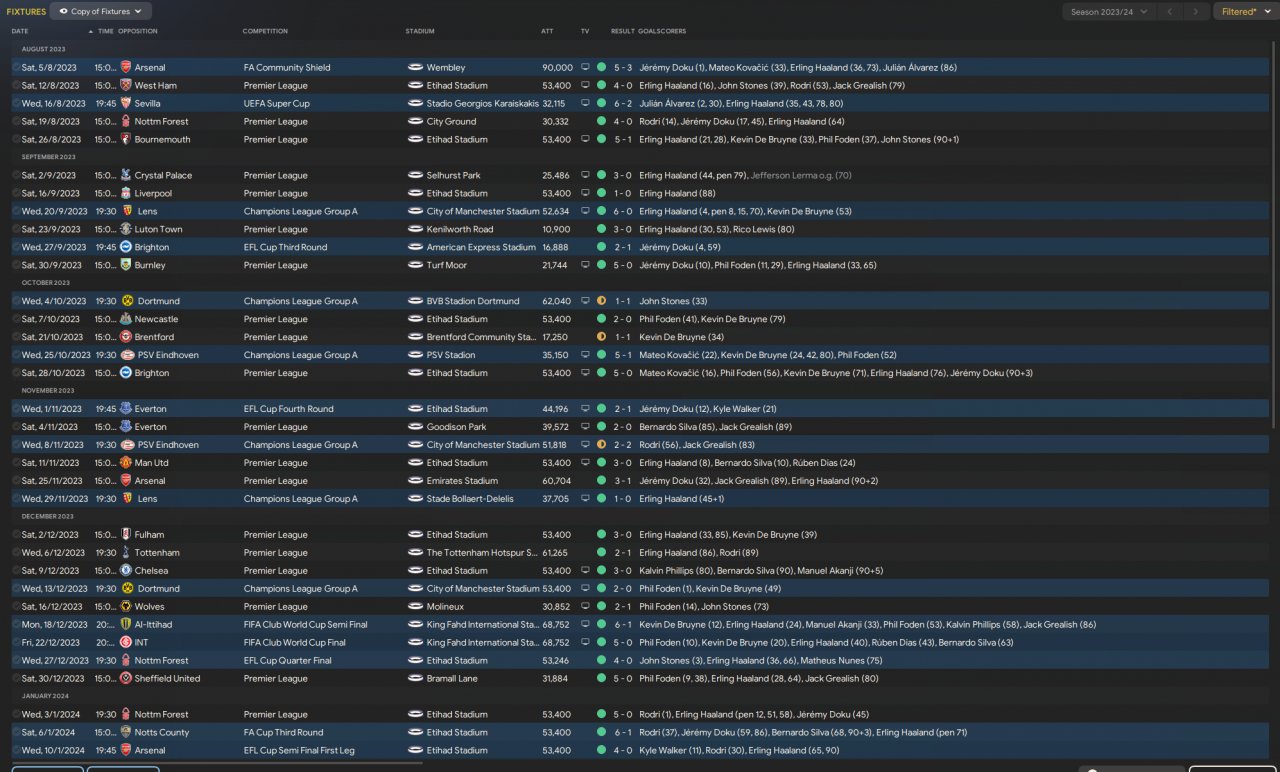Sort fixtures by the Date column header

tap(20, 31)
